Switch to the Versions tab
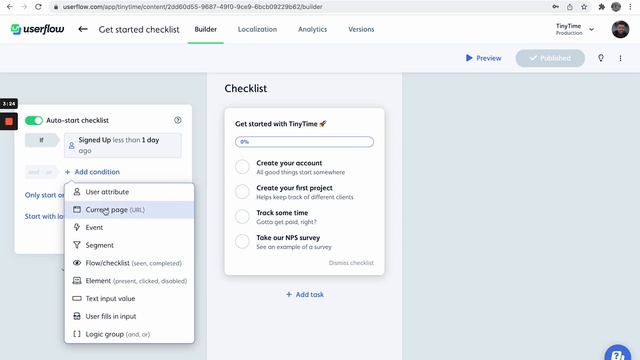 [361, 29]
